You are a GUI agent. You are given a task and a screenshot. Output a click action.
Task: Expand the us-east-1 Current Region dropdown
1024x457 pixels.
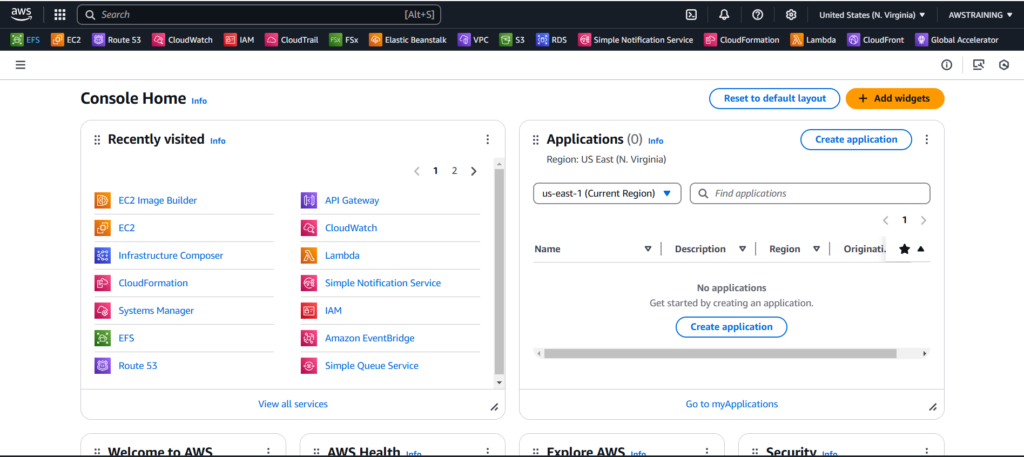click(607, 193)
